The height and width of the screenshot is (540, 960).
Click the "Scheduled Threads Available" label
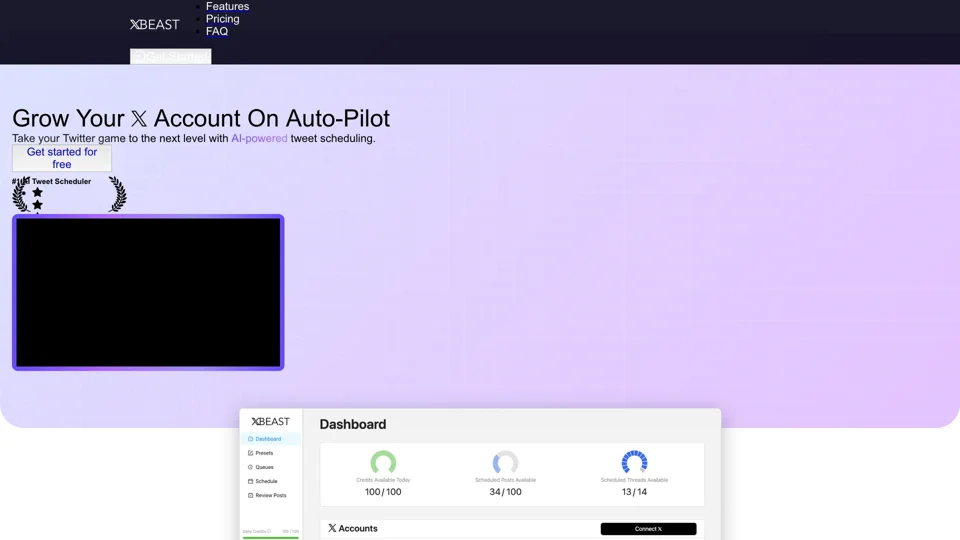coord(634,480)
